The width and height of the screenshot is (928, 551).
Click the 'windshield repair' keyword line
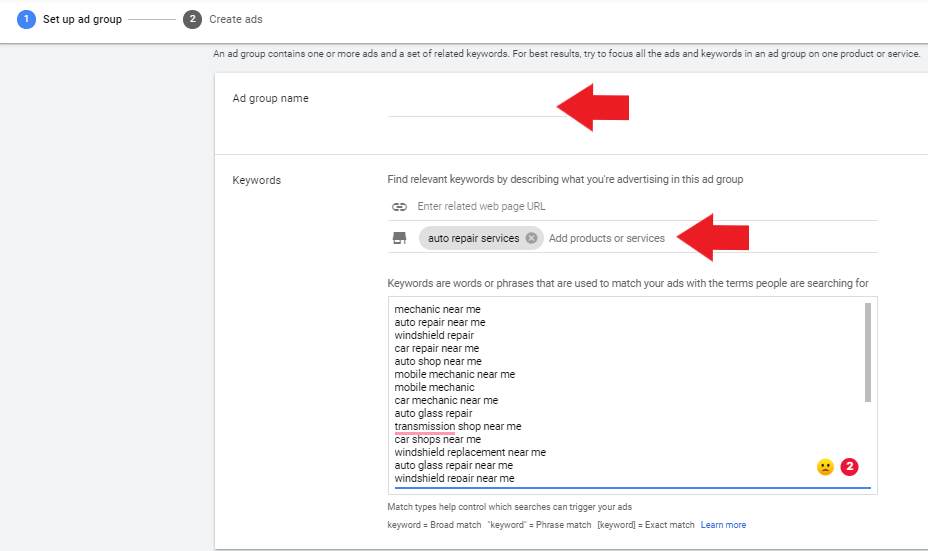pyautogui.click(x=434, y=335)
